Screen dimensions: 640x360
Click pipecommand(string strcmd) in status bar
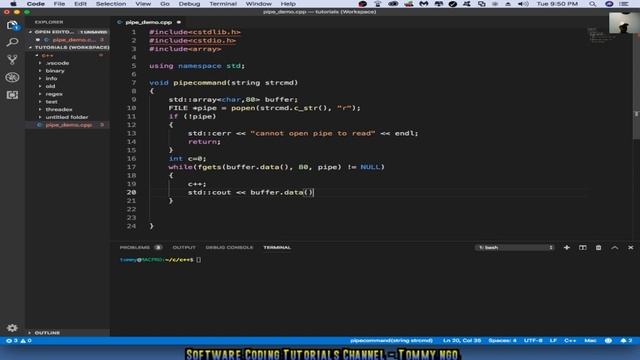(391, 340)
